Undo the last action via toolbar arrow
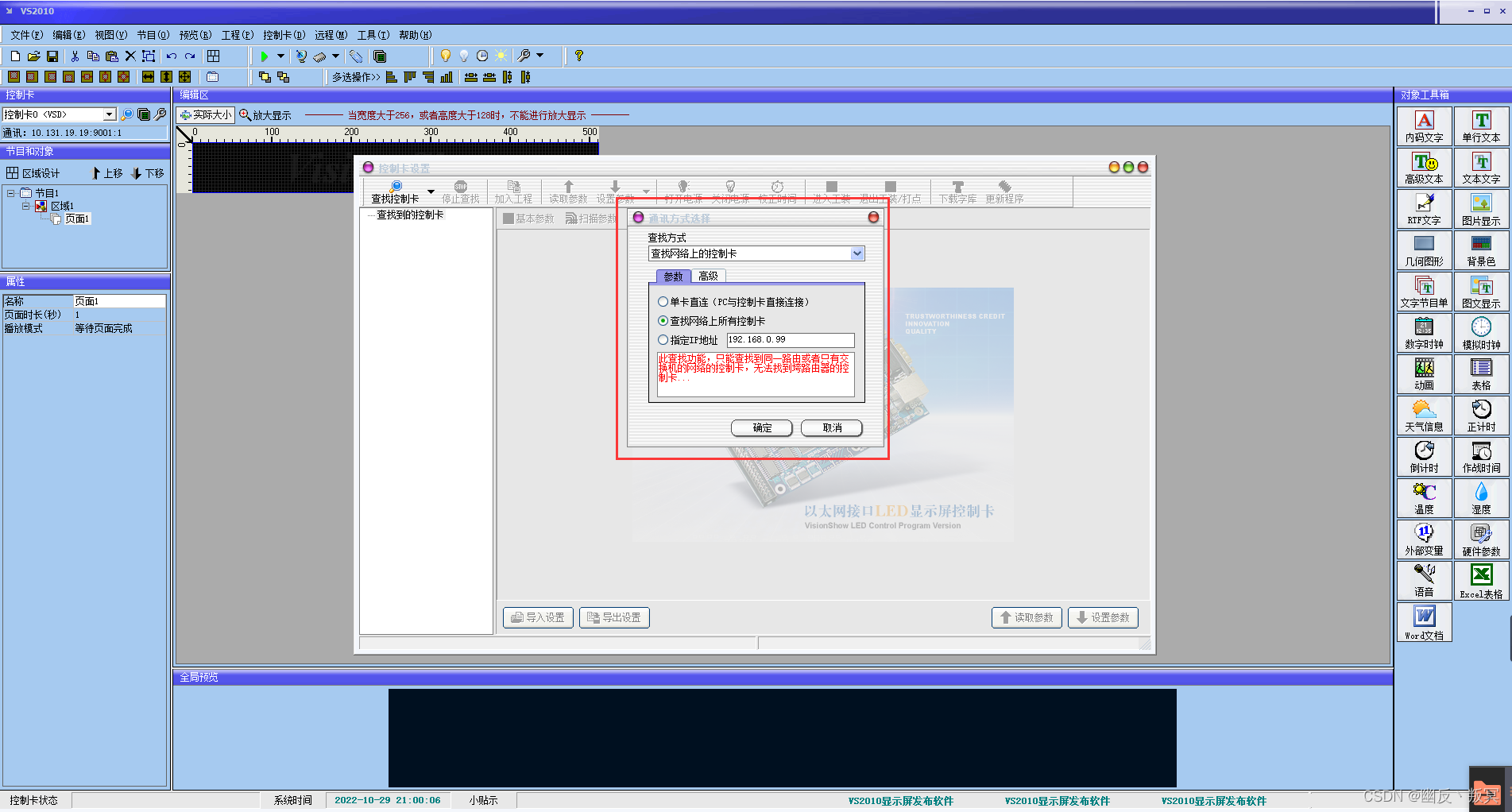The image size is (1512, 812). 172,56
